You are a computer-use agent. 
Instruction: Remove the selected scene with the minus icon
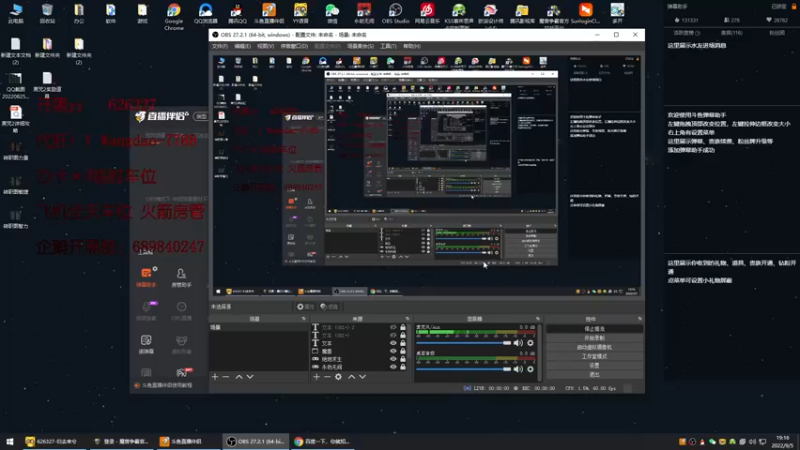coord(226,377)
